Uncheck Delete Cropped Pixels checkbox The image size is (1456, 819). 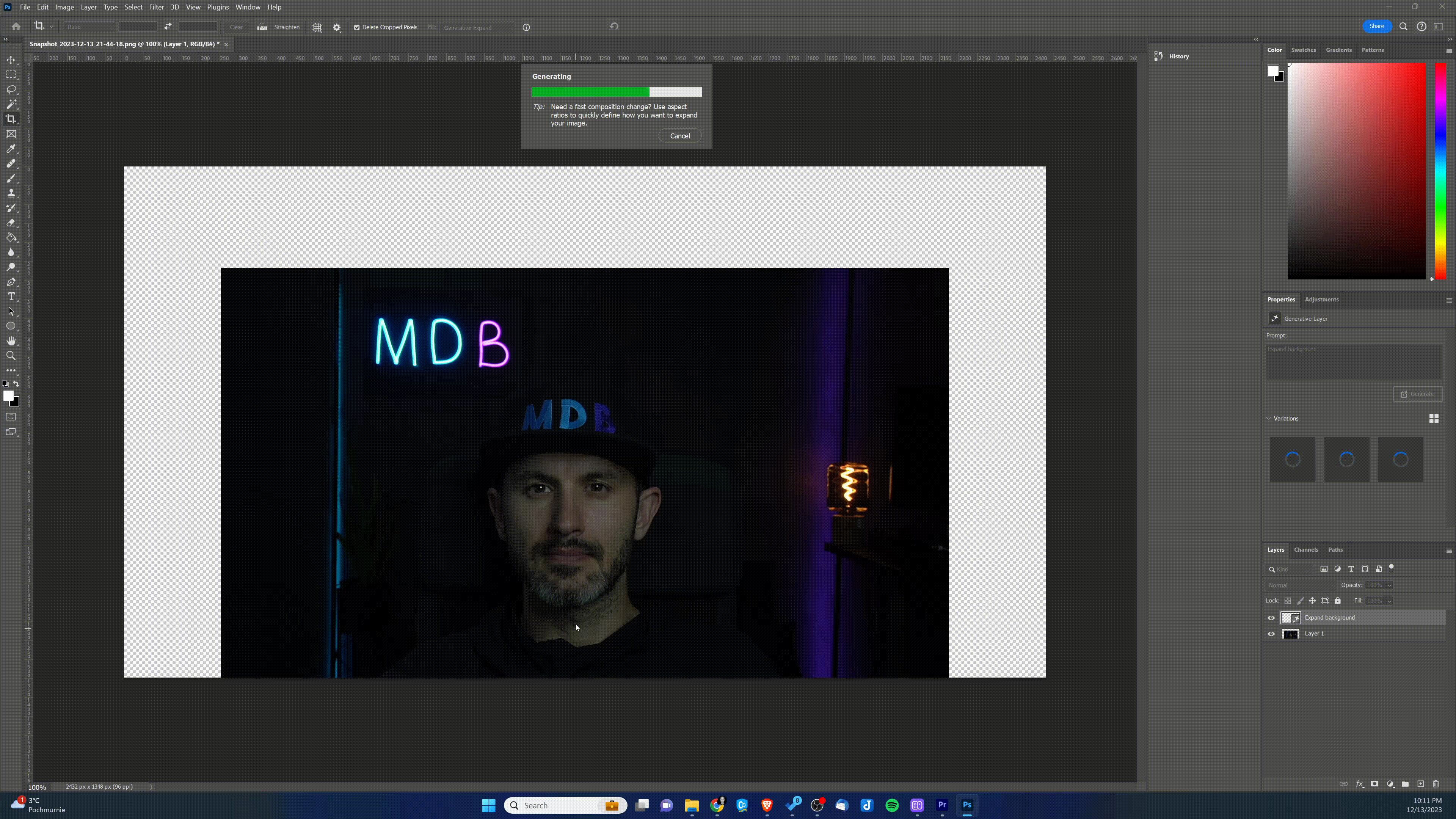[357, 27]
